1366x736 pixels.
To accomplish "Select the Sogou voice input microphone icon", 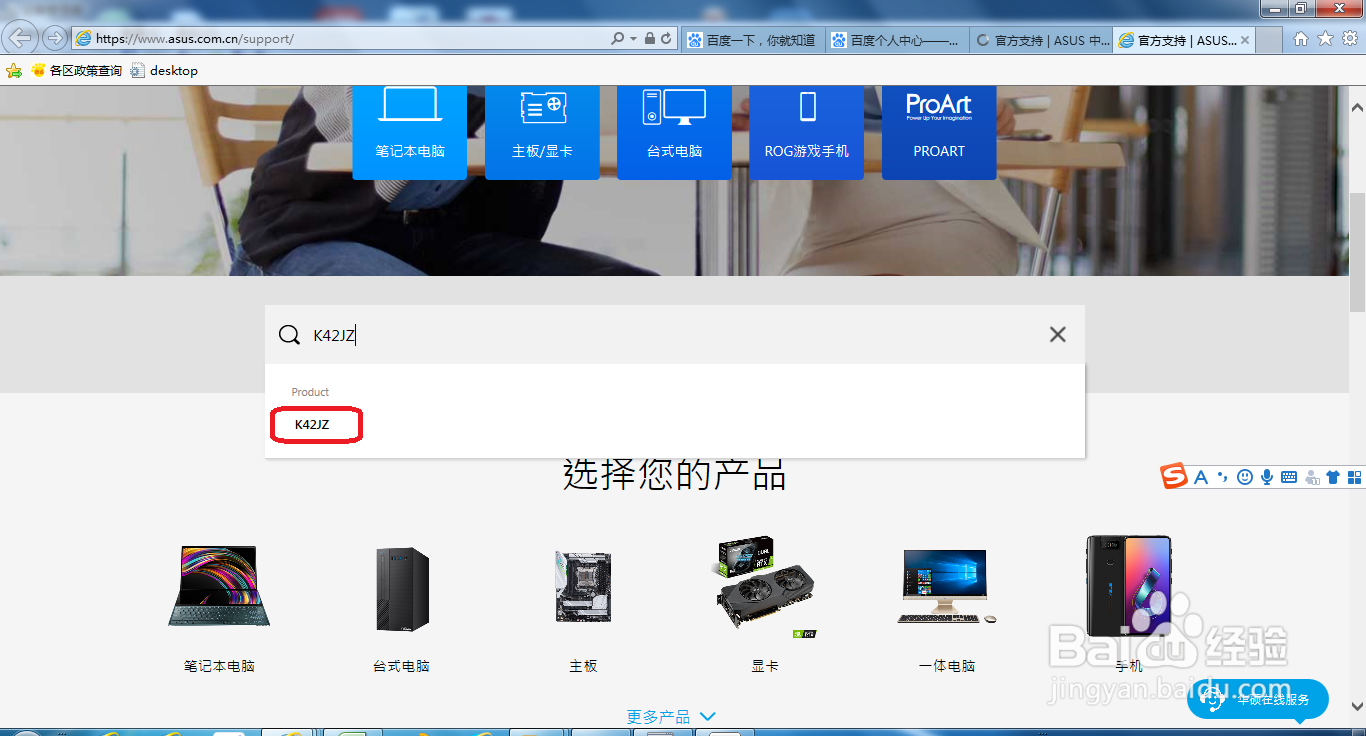I will click(x=1268, y=477).
